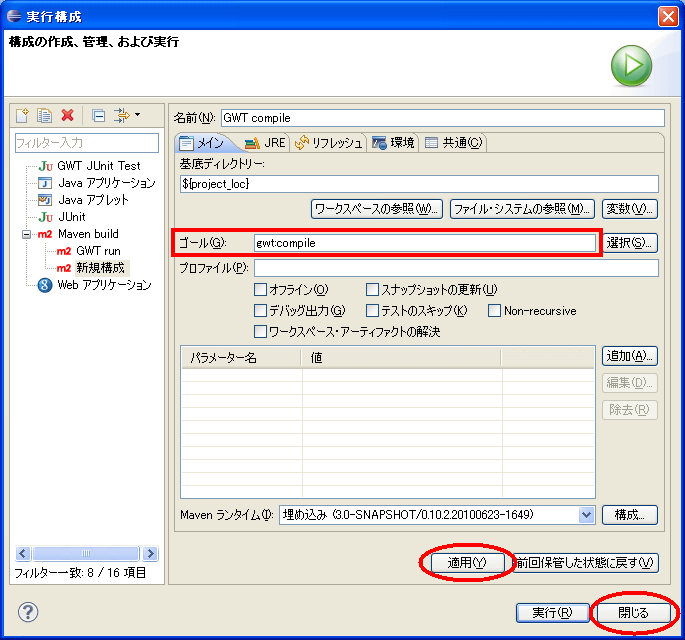Click the base directory ${project_loc} field
This screenshot has height=640, width=685.
[x=419, y=184]
